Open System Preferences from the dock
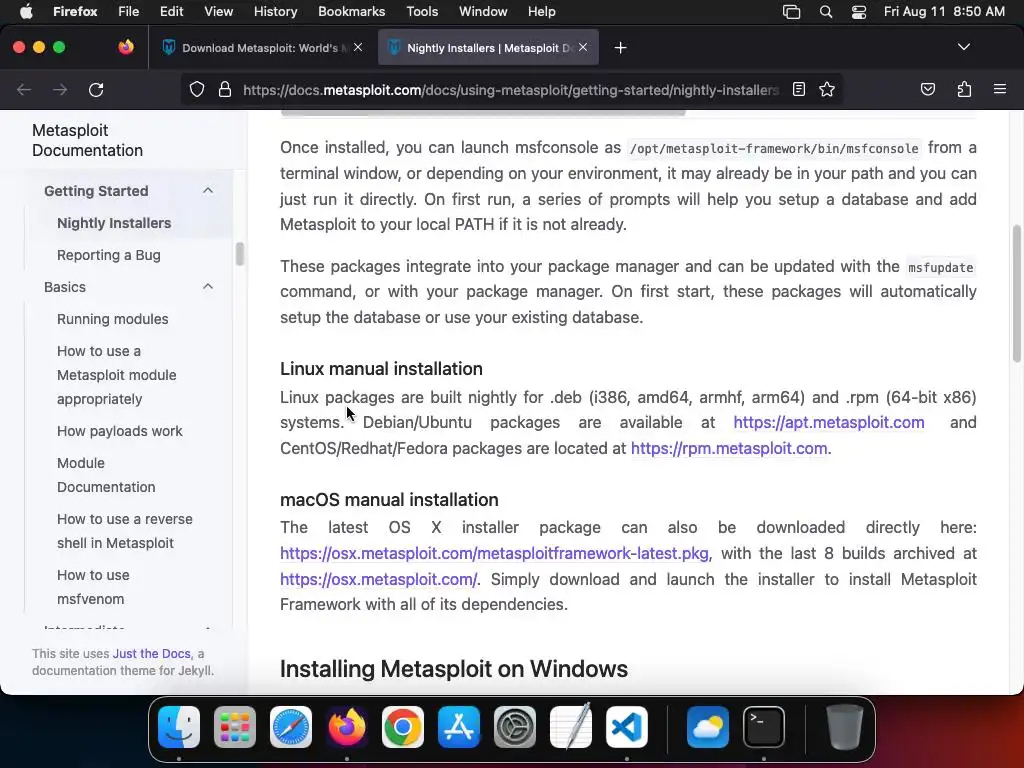Image resolution: width=1024 pixels, height=768 pixels. pyautogui.click(x=515, y=726)
